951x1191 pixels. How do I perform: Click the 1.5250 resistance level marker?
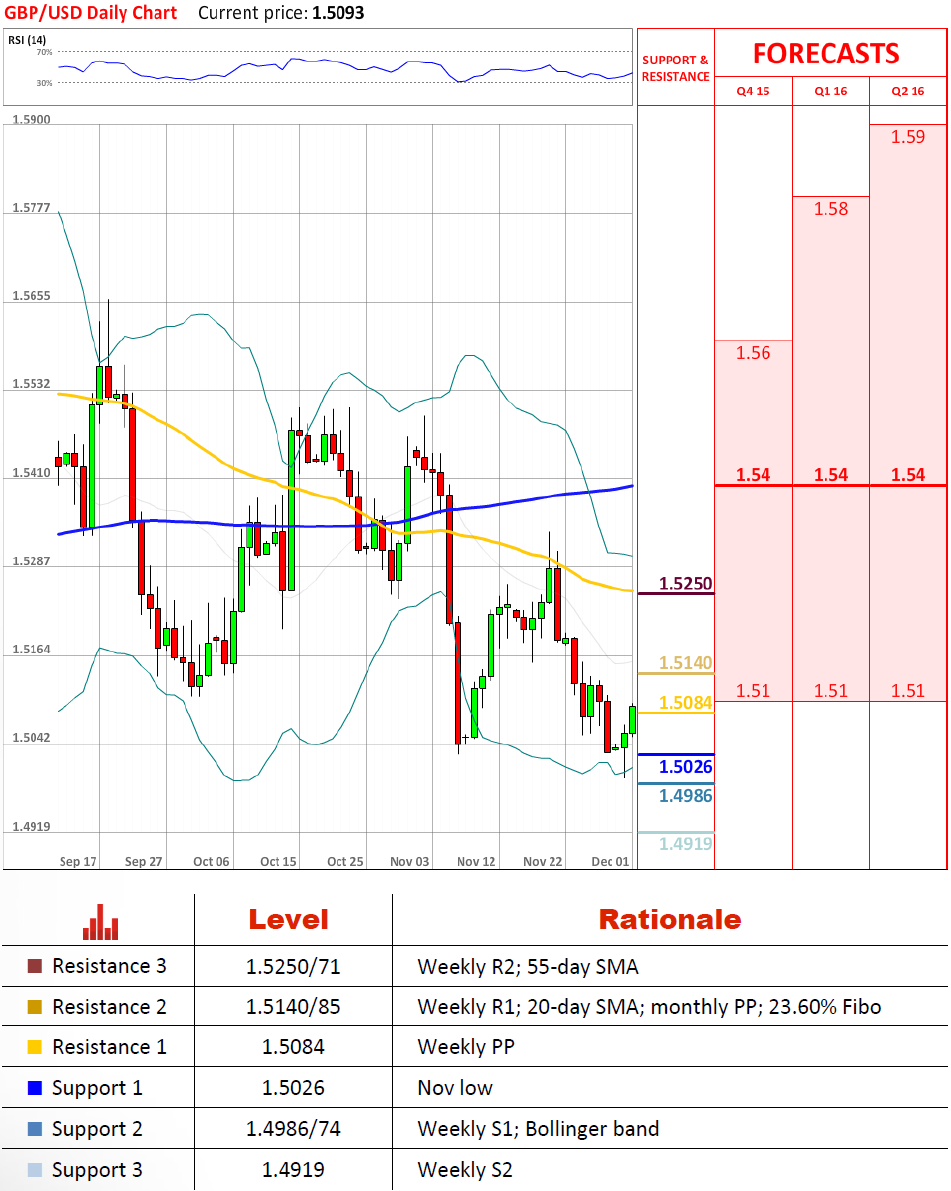pyautogui.click(x=685, y=583)
